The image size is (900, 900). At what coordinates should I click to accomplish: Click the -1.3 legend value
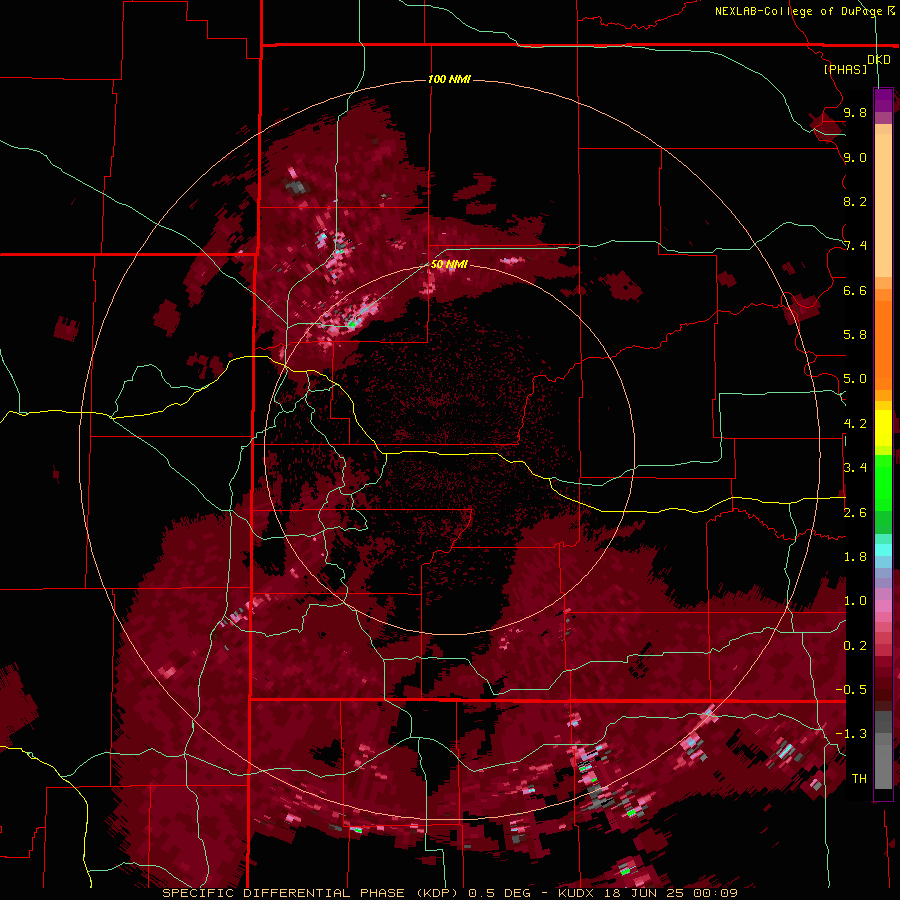[x=851, y=734]
